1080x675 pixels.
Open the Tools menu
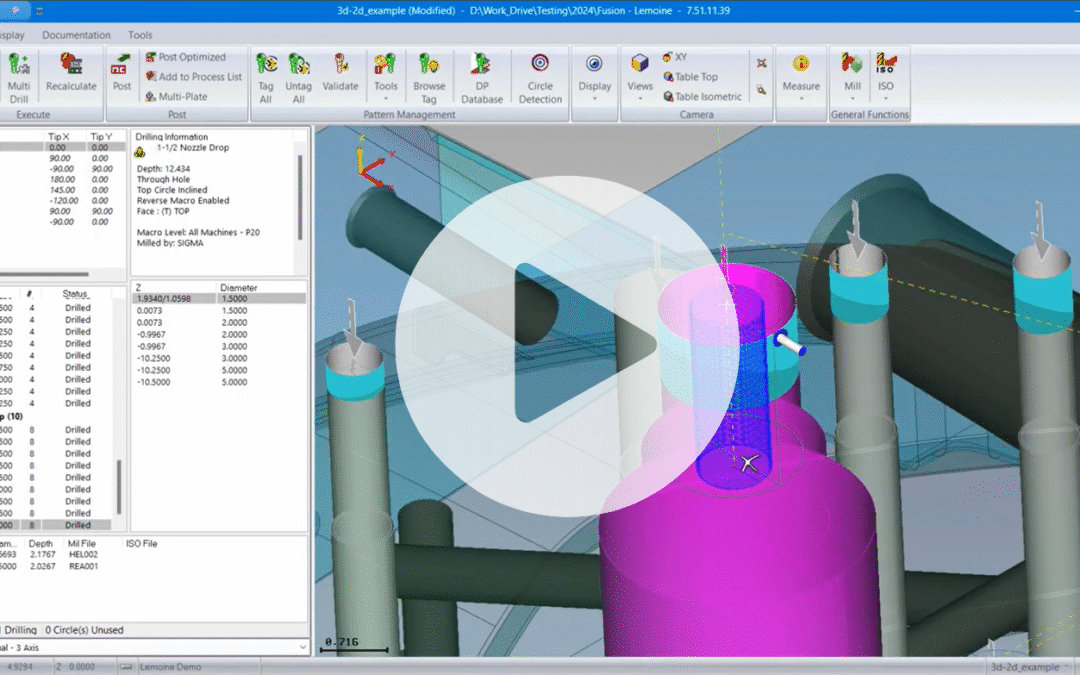click(140, 34)
